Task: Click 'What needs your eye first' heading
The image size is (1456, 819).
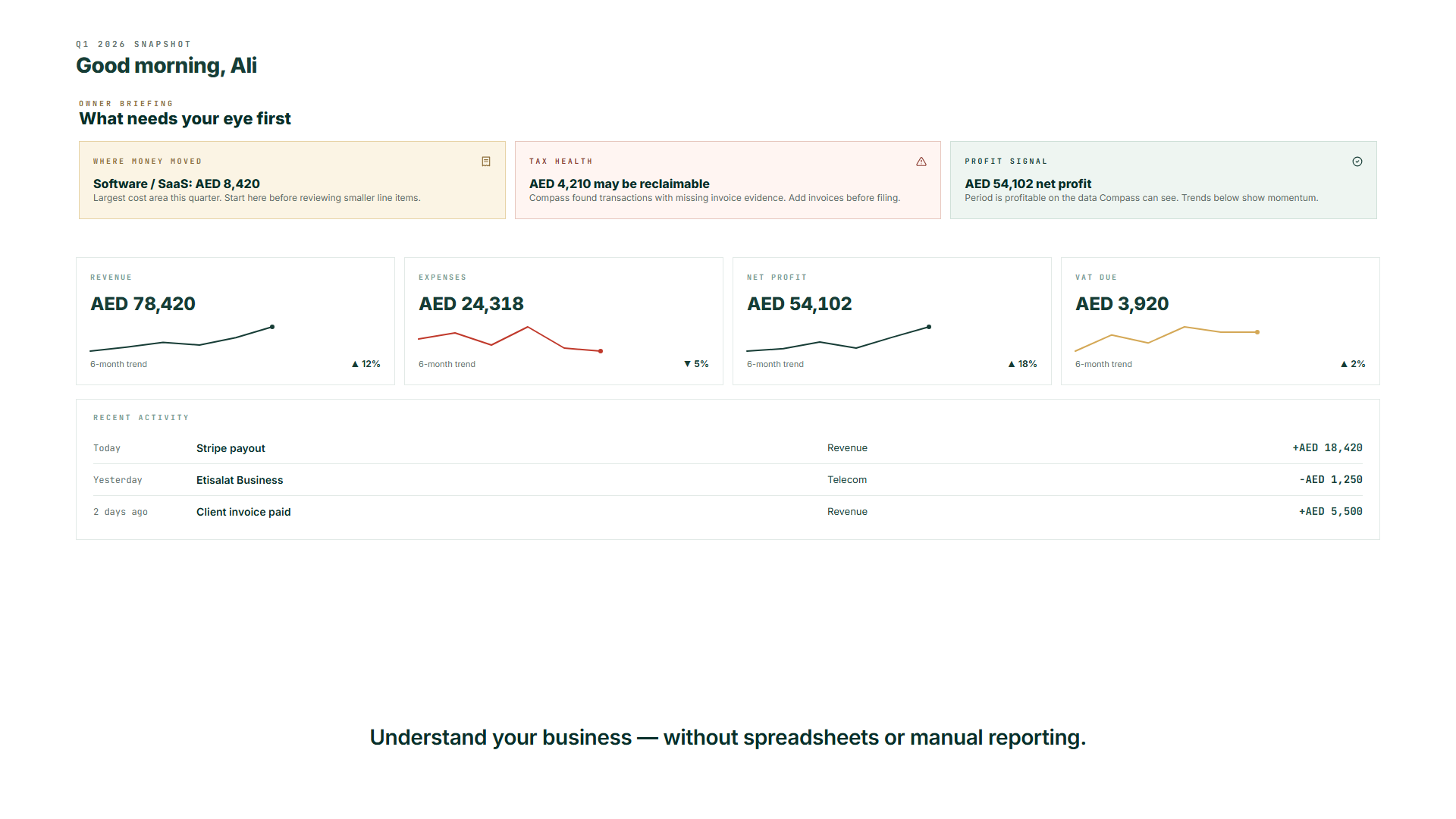Action: coord(185,119)
